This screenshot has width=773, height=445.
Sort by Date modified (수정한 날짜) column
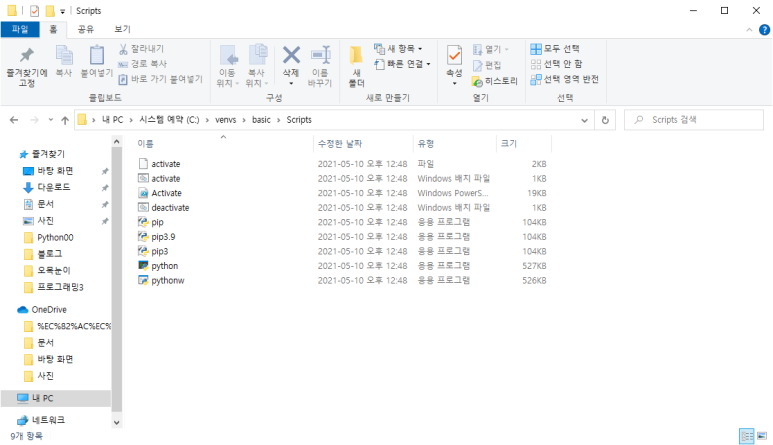click(363, 143)
